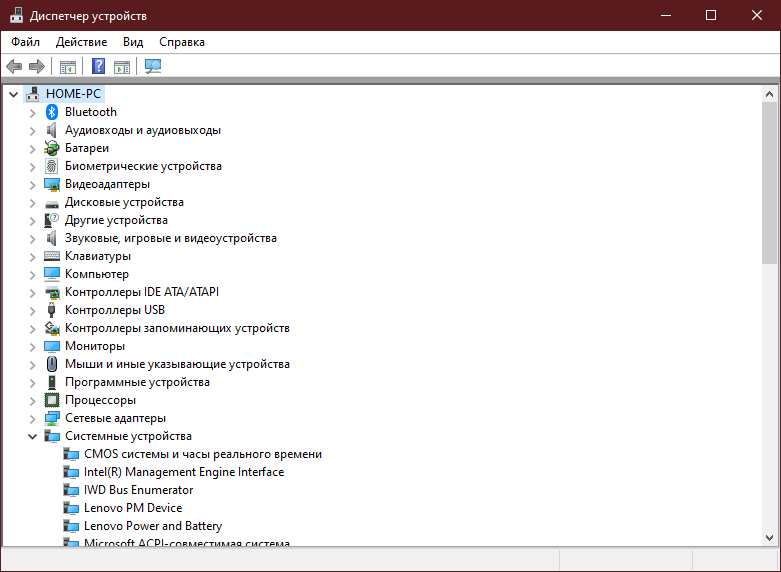Open the Справка menu

coord(182,42)
